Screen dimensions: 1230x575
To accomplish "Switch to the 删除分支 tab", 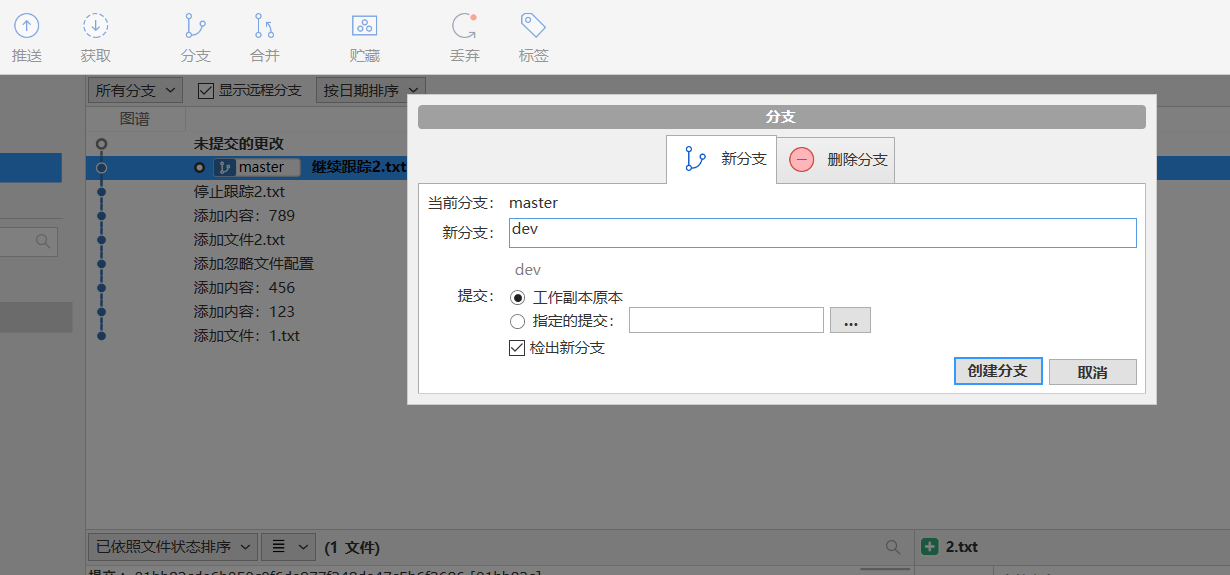I will (x=836, y=160).
